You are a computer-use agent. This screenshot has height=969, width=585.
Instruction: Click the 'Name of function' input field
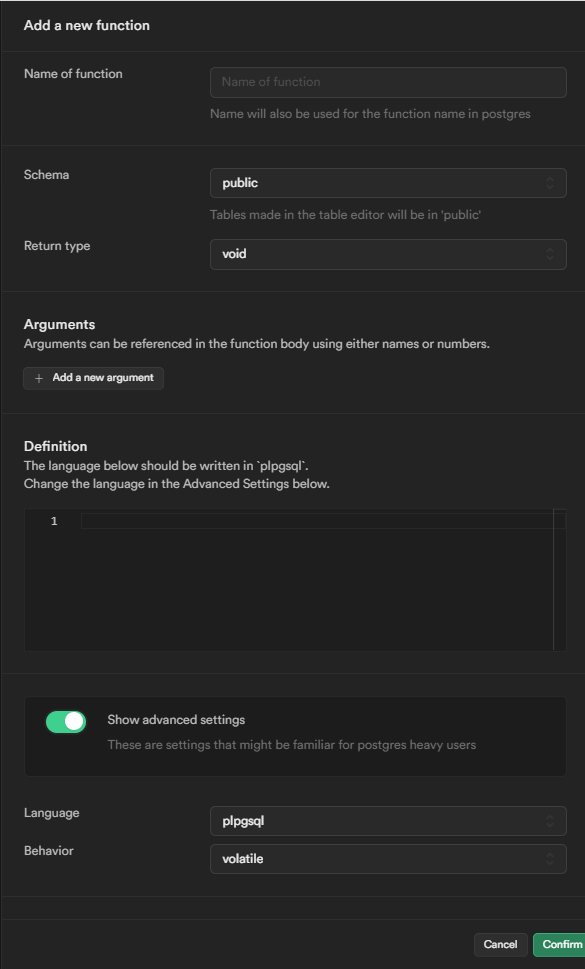tap(387, 82)
